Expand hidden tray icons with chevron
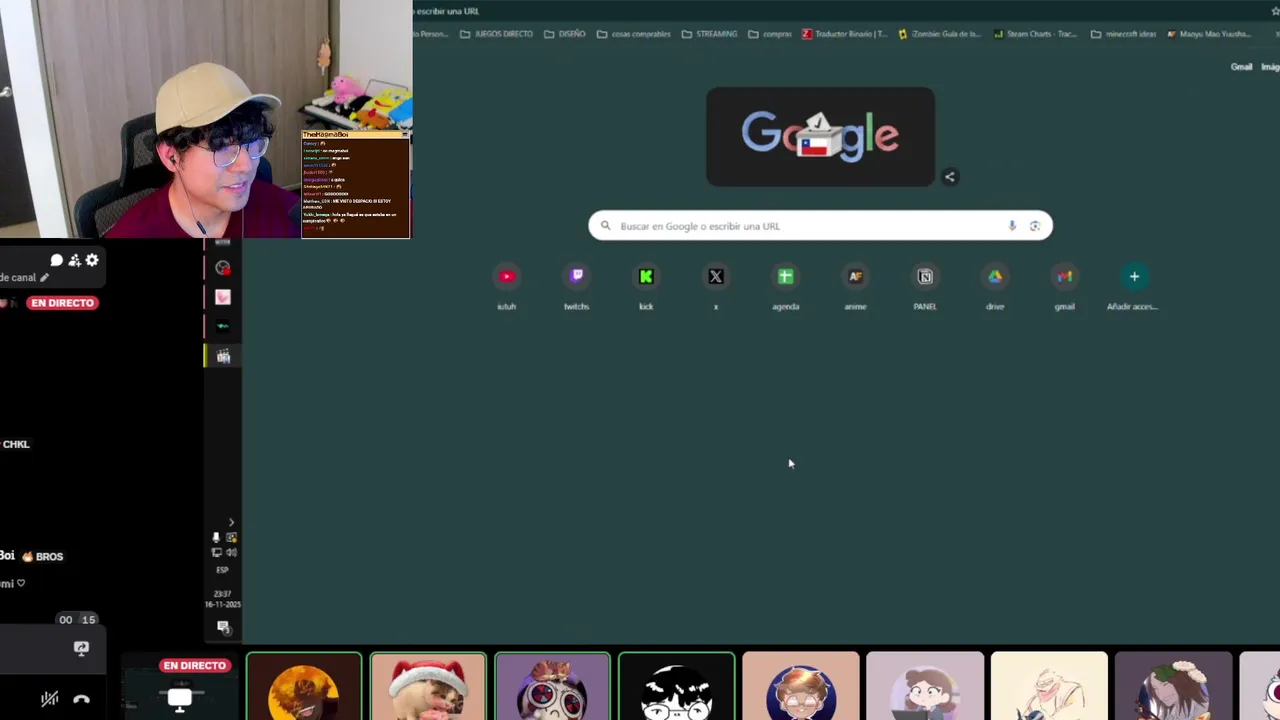1280x720 pixels. tap(231, 522)
